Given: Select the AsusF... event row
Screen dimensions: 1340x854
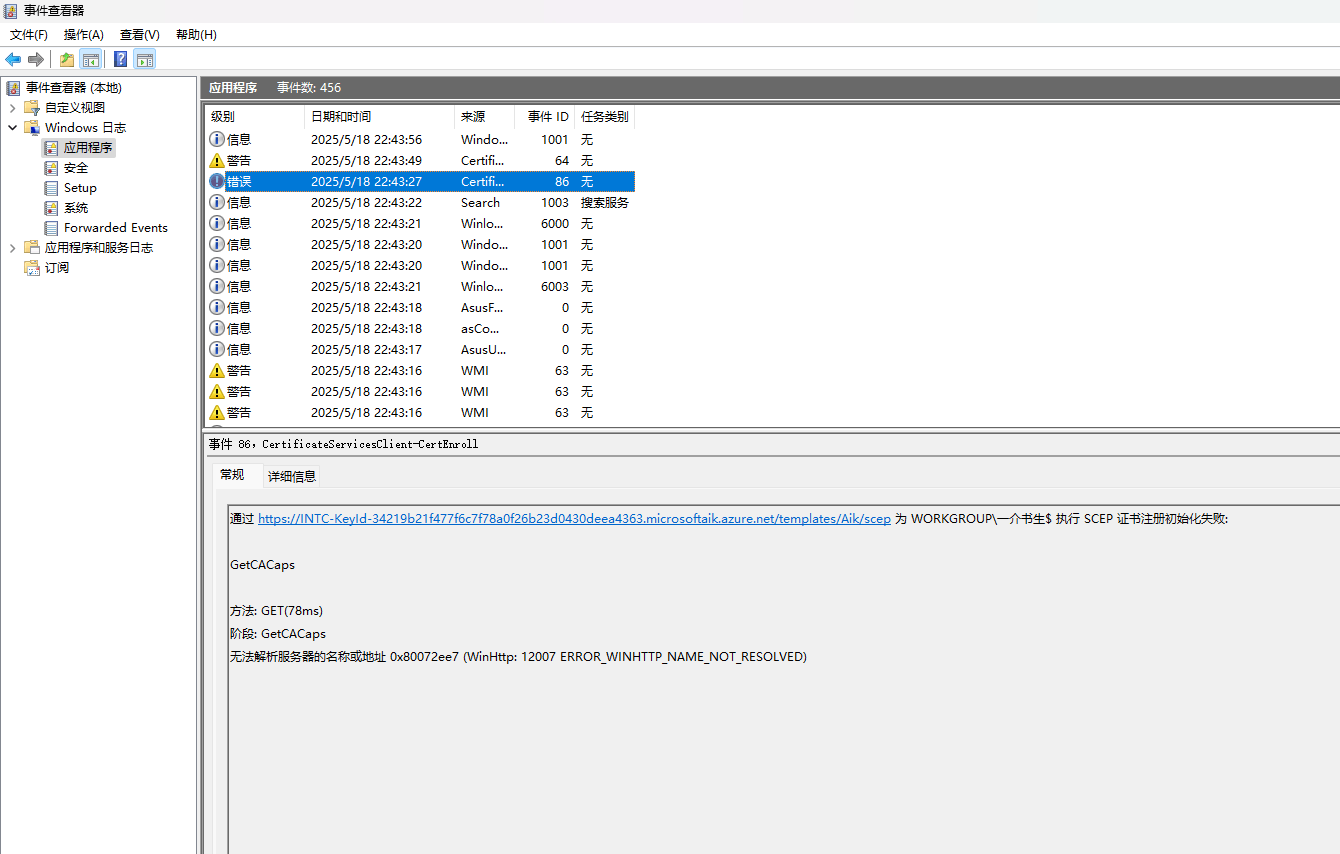Looking at the screenshot, I should coord(420,307).
